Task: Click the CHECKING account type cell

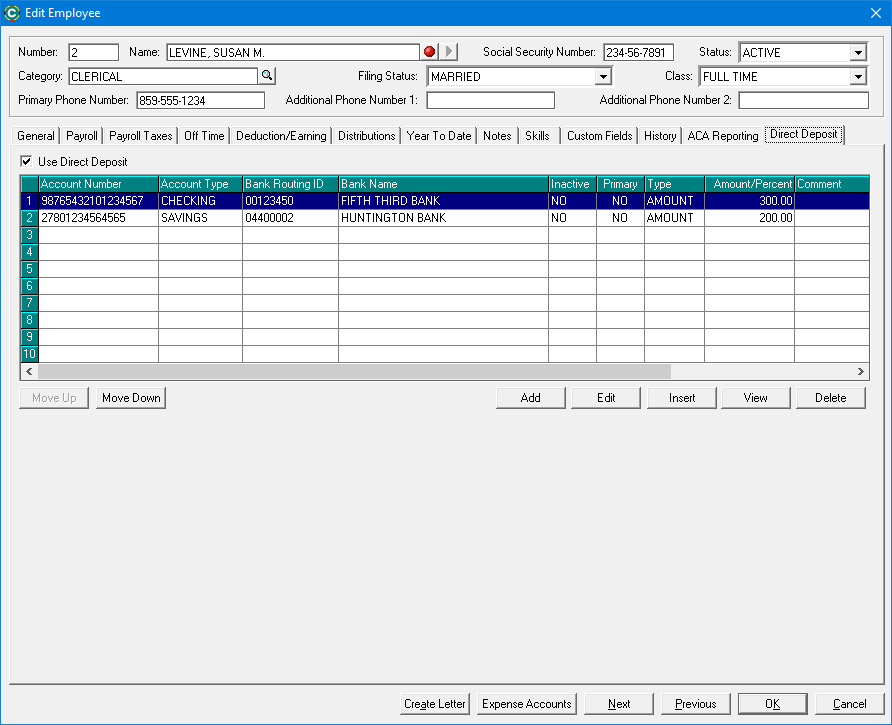Action: pyautogui.click(x=200, y=201)
